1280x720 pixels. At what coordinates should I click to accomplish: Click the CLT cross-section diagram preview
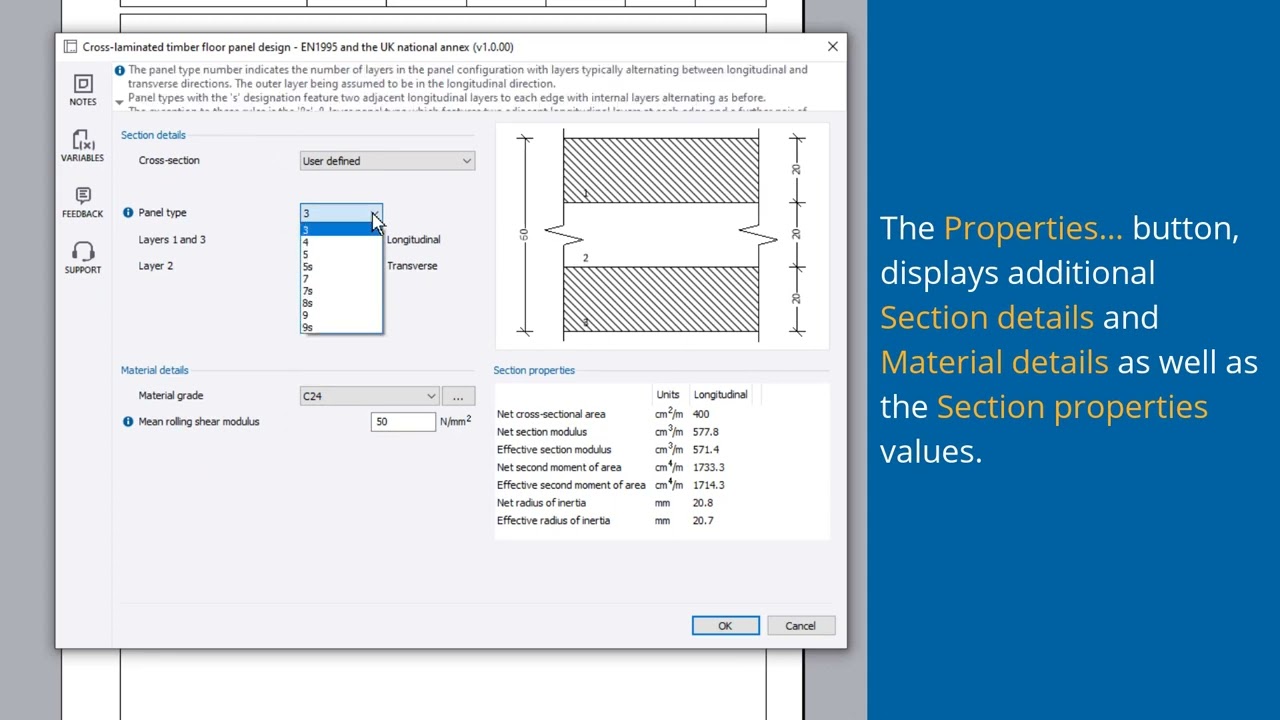(662, 236)
